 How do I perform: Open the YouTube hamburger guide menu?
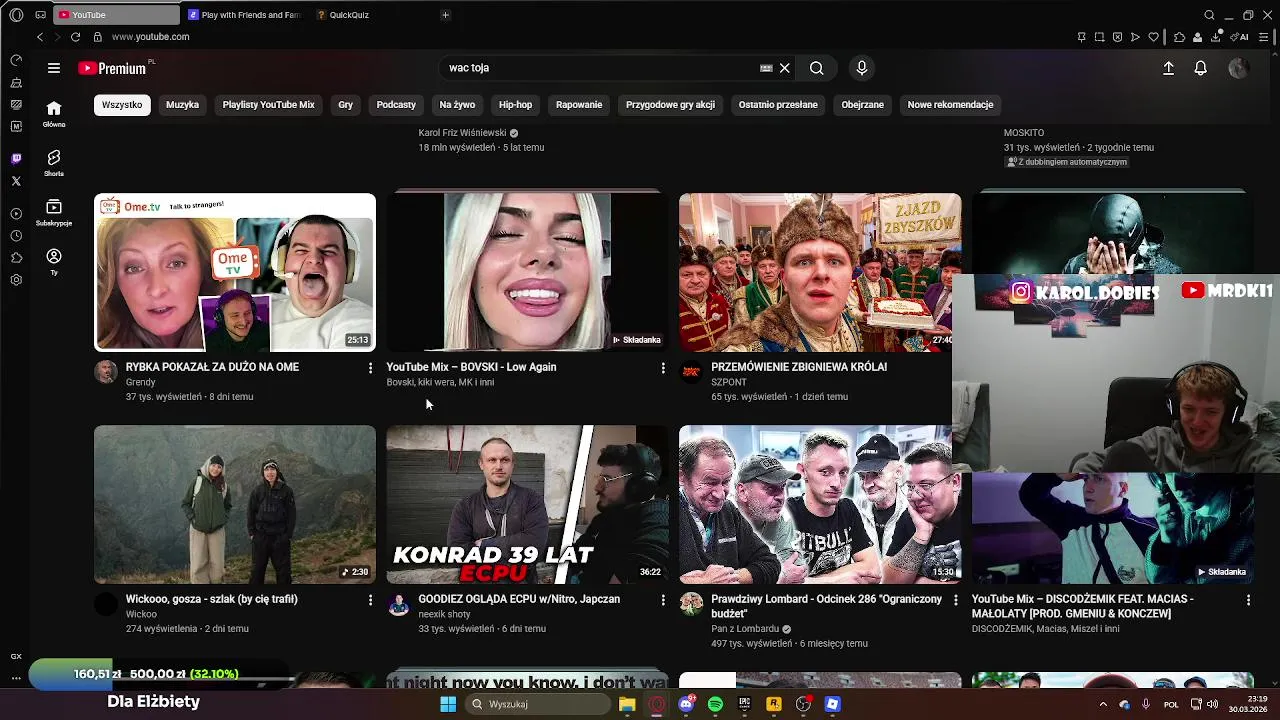tap(54, 68)
